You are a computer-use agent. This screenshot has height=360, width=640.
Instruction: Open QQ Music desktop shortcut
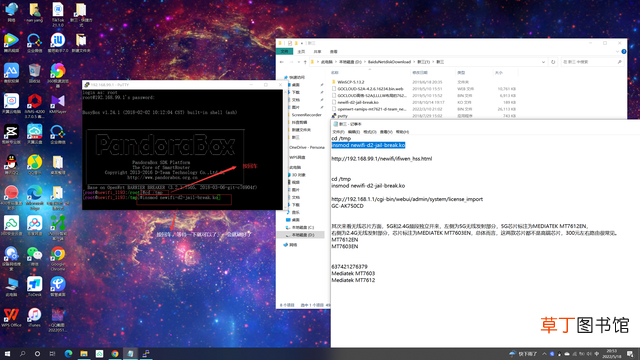point(34,164)
